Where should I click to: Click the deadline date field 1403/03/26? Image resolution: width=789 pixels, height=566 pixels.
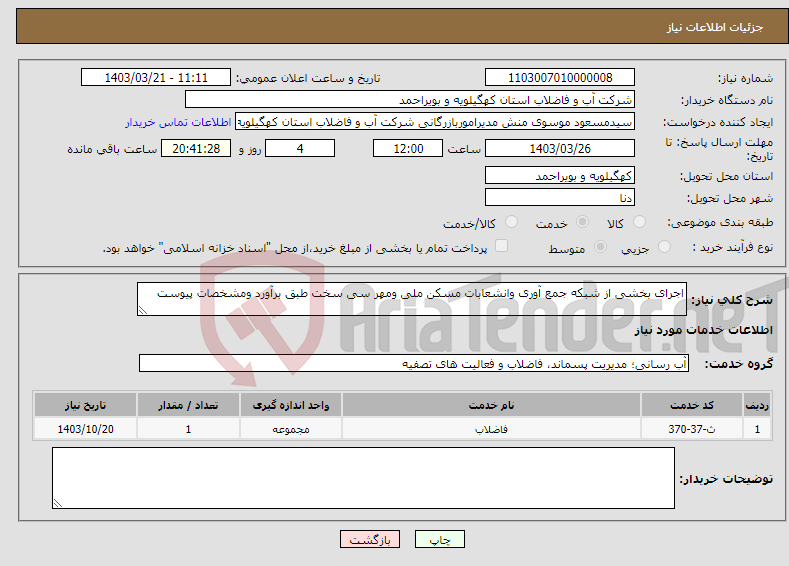click(560, 148)
